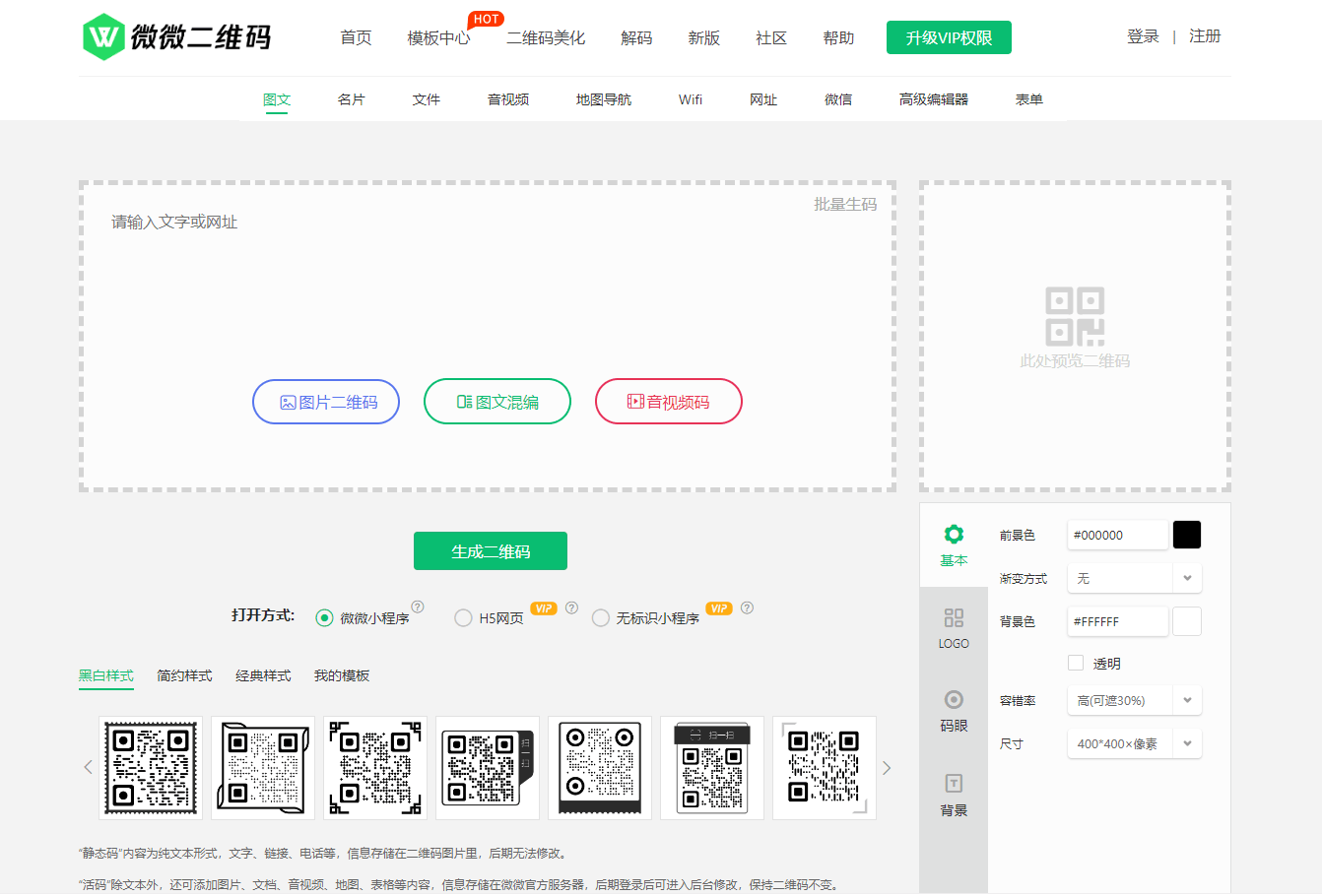Viewport: 1322px width, 896px height.
Task: Click the help icon next to H5网页
Action: [x=572, y=608]
